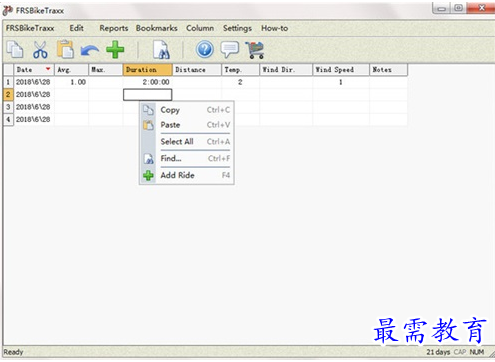Click the Copy icon in context menu

pyautogui.click(x=148, y=110)
